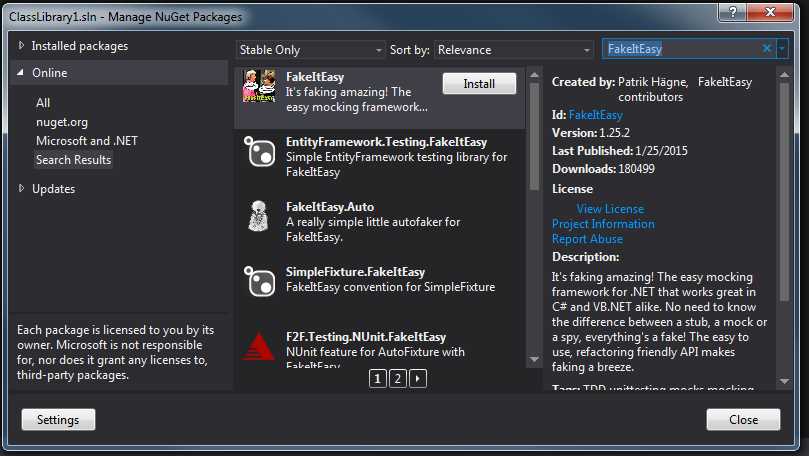Select Microsoft and .NET source
Viewport: 809px width, 456px height.
87,141
